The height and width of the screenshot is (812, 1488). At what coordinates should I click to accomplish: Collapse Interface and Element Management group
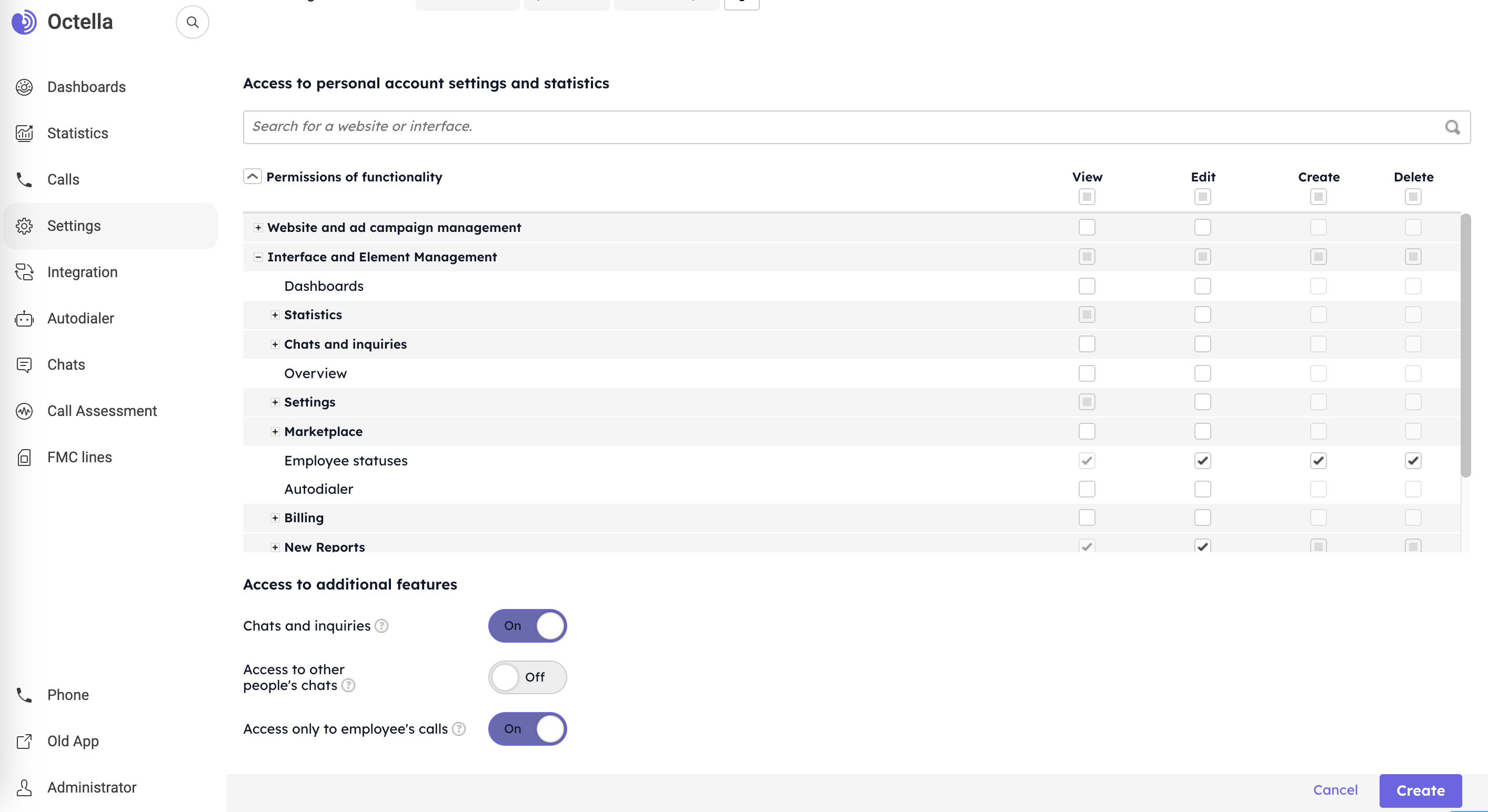(258, 257)
